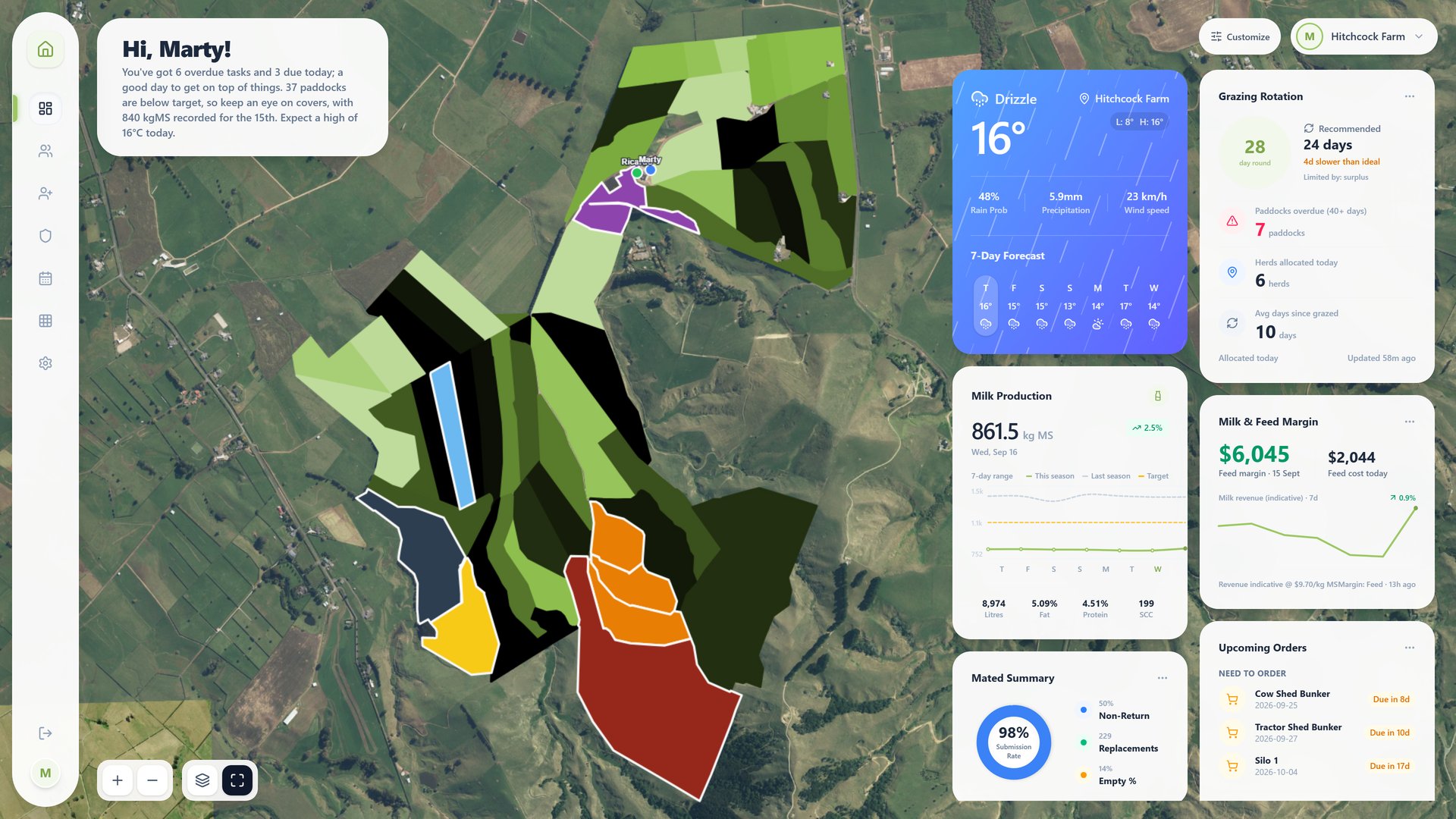
Task: Click the Logout icon in sidebar
Action: pyautogui.click(x=45, y=733)
